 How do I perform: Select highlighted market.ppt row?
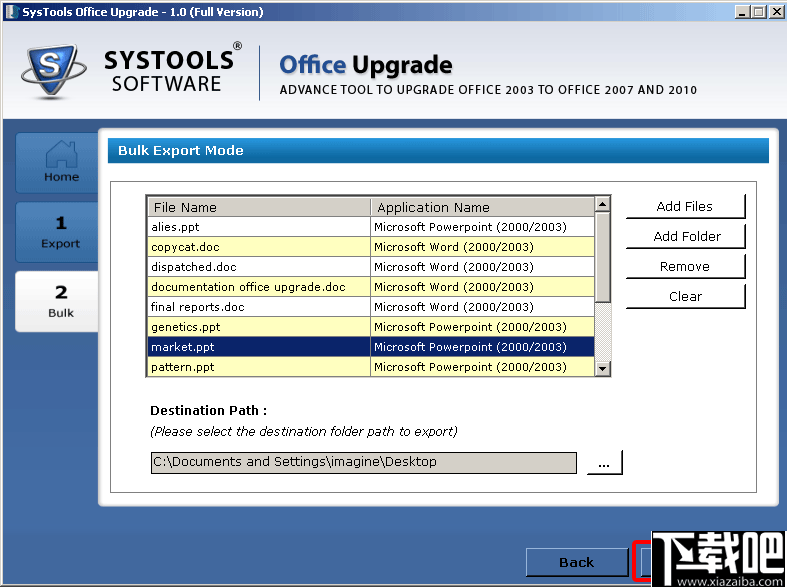click(259, 347)
